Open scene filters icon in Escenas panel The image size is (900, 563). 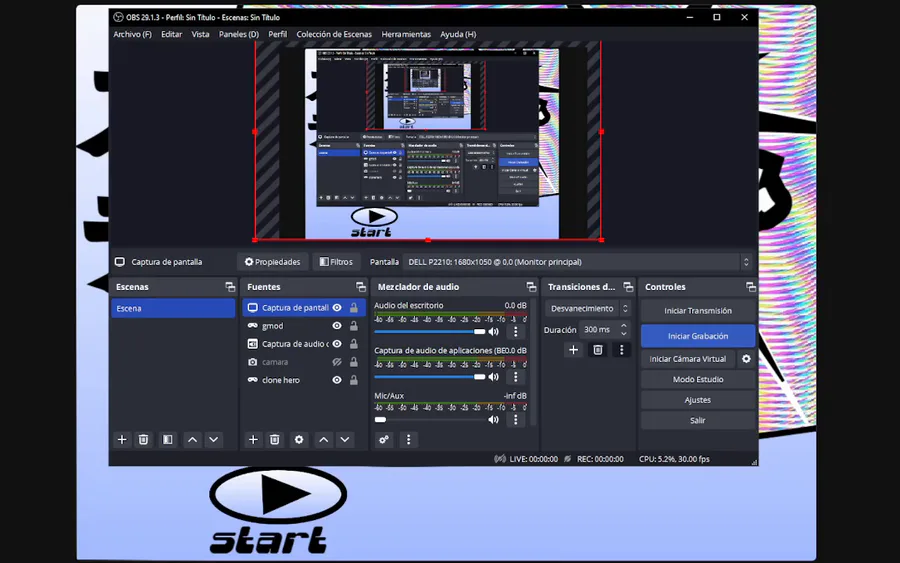tap(168, 440)
